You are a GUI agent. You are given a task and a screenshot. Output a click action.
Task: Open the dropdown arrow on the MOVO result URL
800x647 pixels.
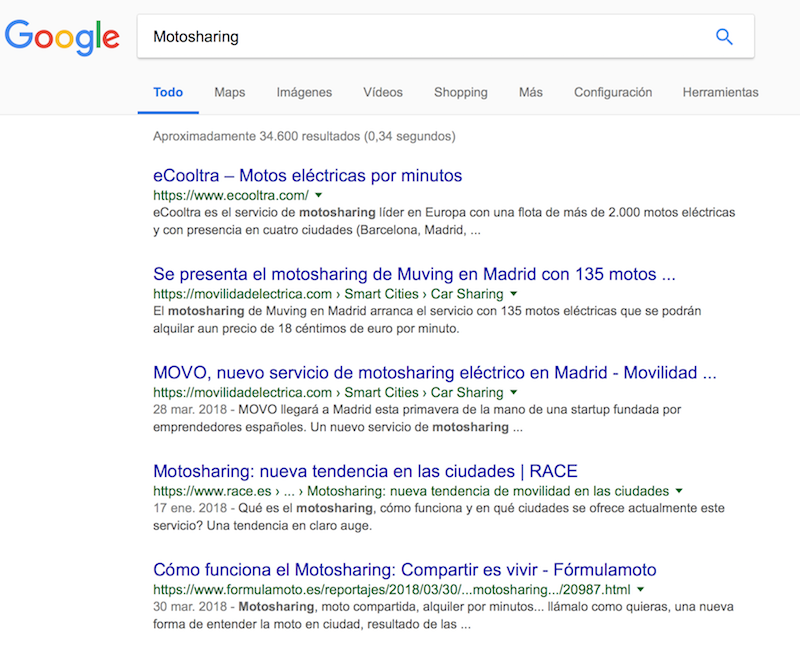click(513, 392)
